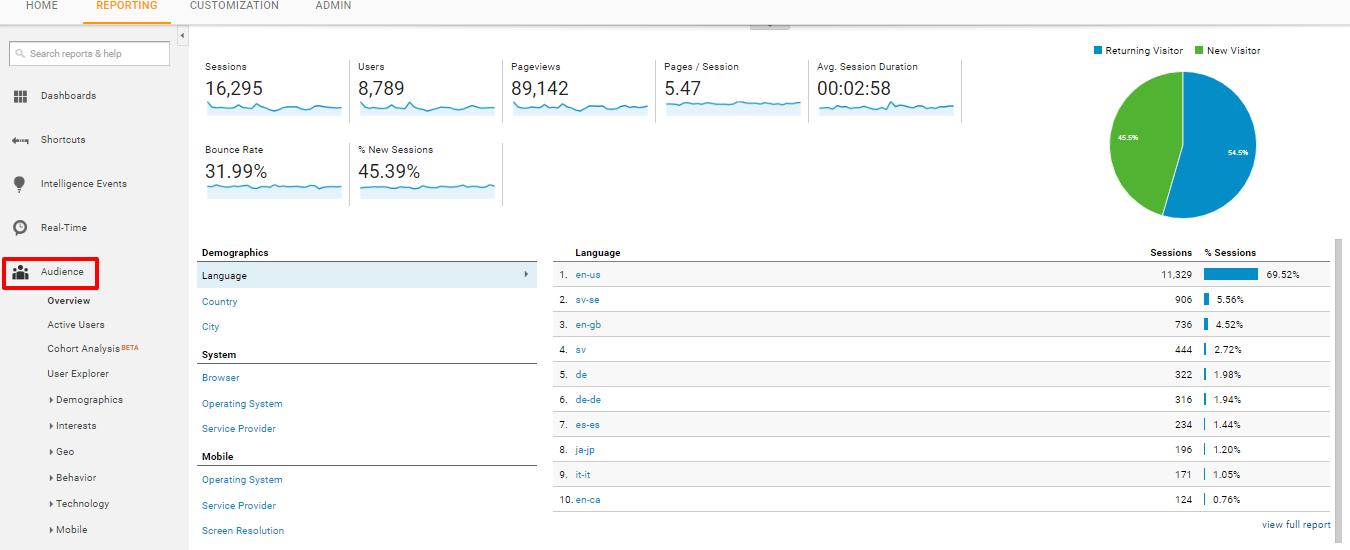The image size is (1350, 550).
Task: Open the Cohort Analysis report
Action: pyautogui.click(x=93, y=349)
